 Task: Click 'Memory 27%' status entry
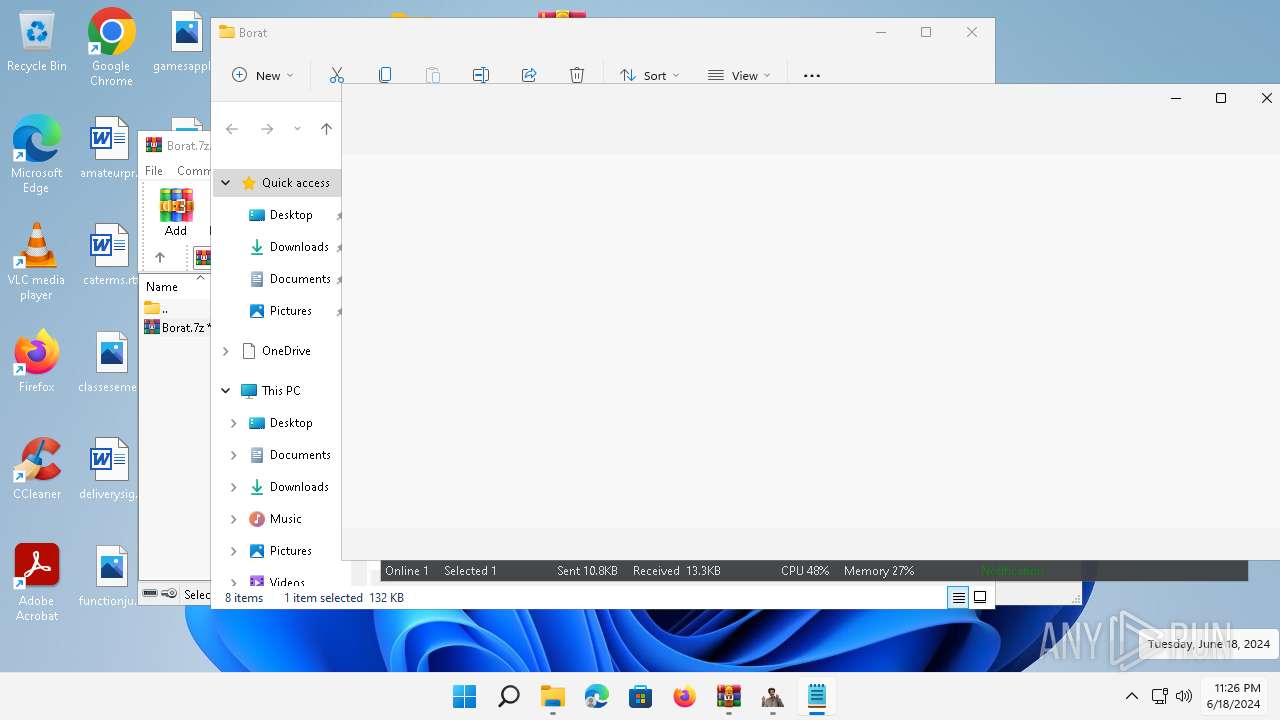click(879, 571)
